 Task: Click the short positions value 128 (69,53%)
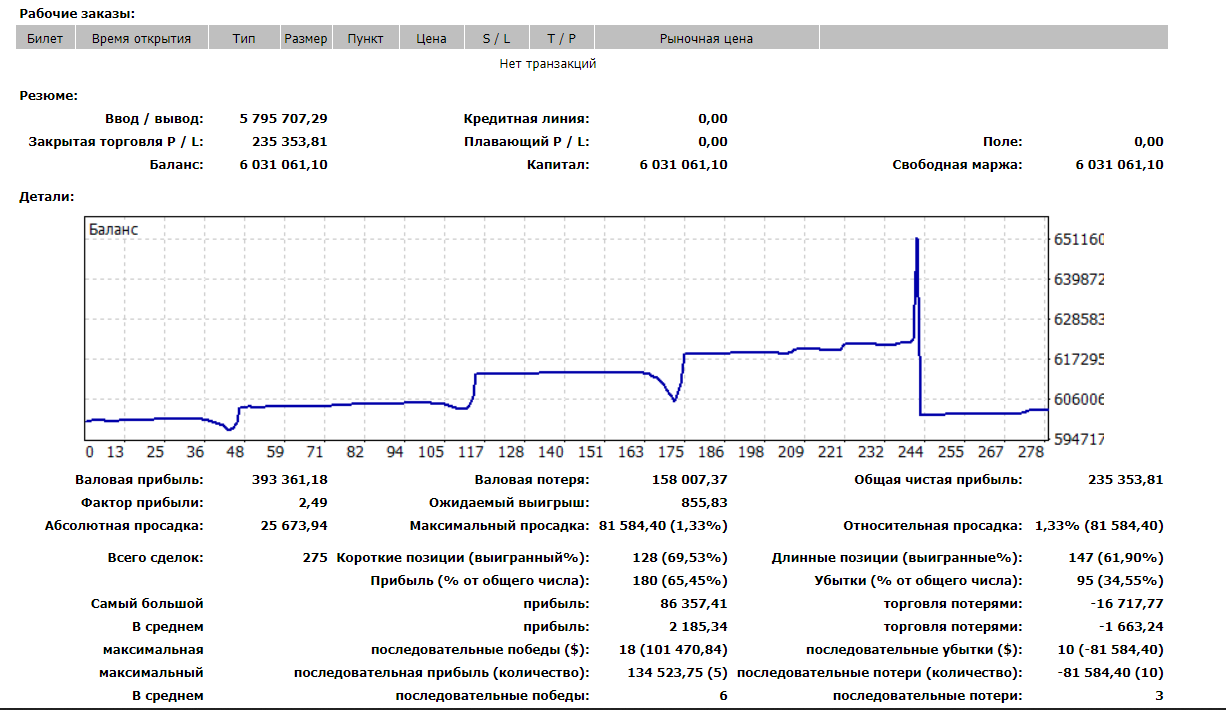click(681, 557)
